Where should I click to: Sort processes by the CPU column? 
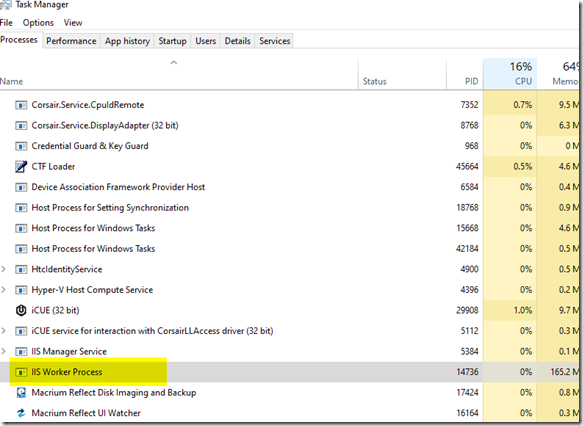point(510,74)
